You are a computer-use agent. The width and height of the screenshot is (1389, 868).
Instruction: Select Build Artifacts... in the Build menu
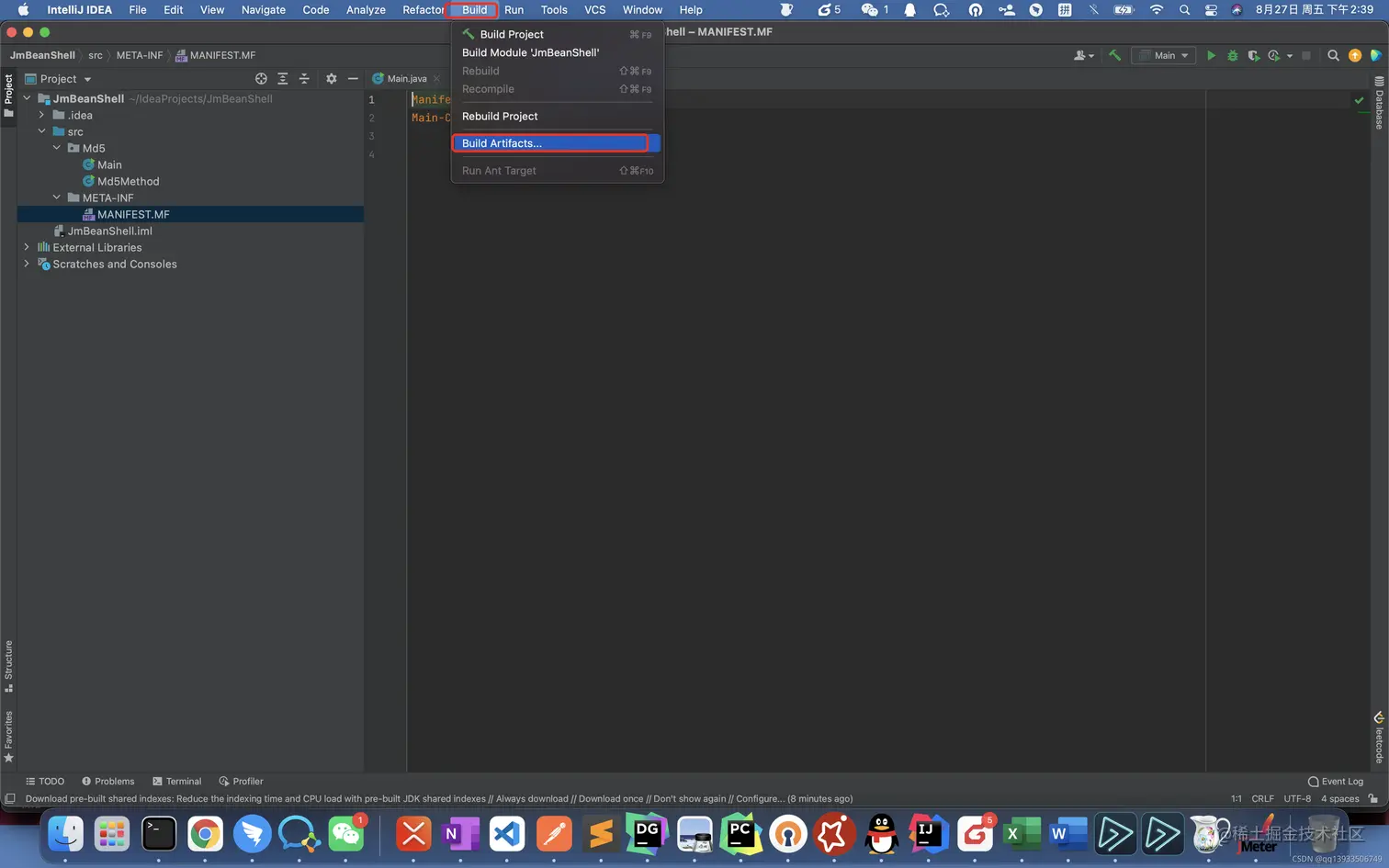click(556, 143)
